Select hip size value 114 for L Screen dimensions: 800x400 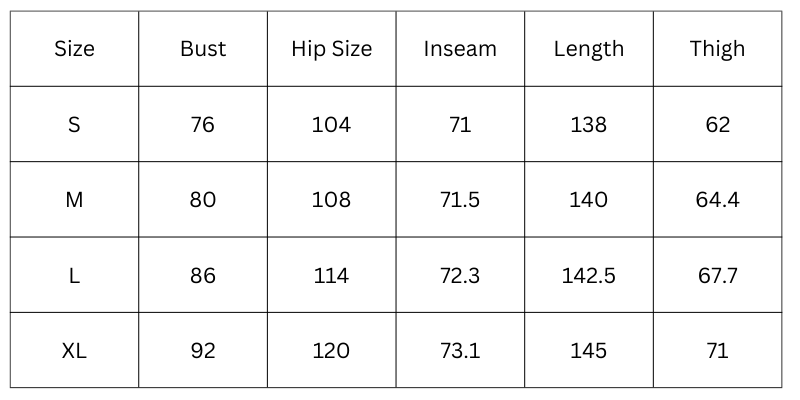coord(331,275)
